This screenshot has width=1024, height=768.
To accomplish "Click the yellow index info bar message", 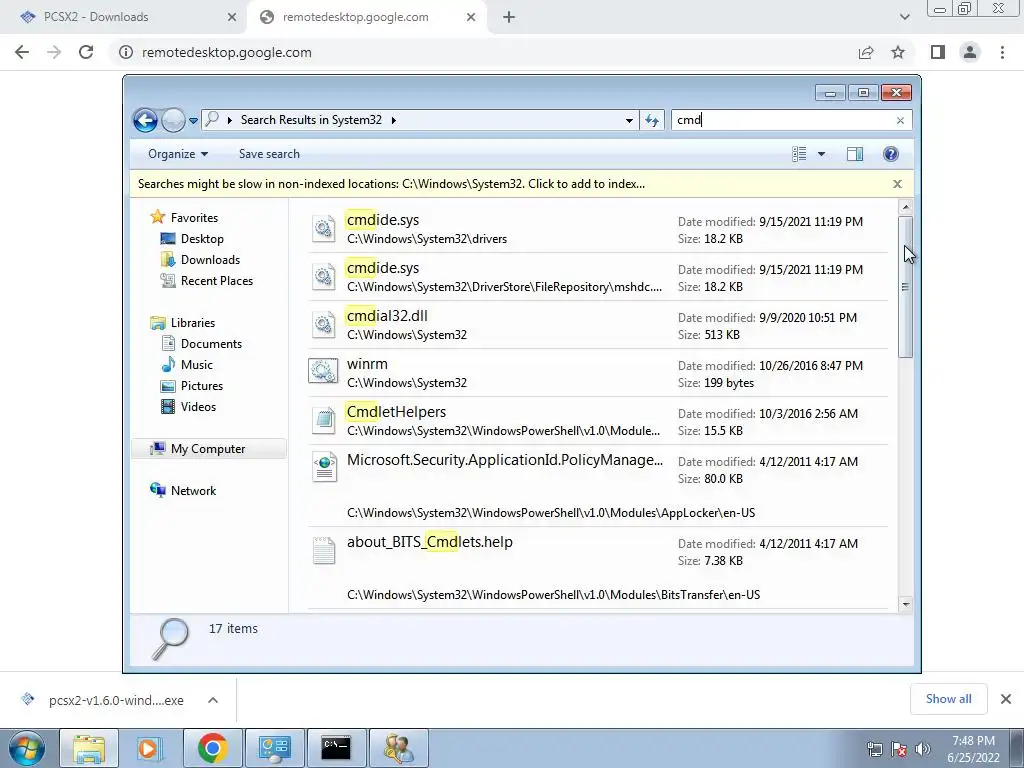I will pos(391,184).
